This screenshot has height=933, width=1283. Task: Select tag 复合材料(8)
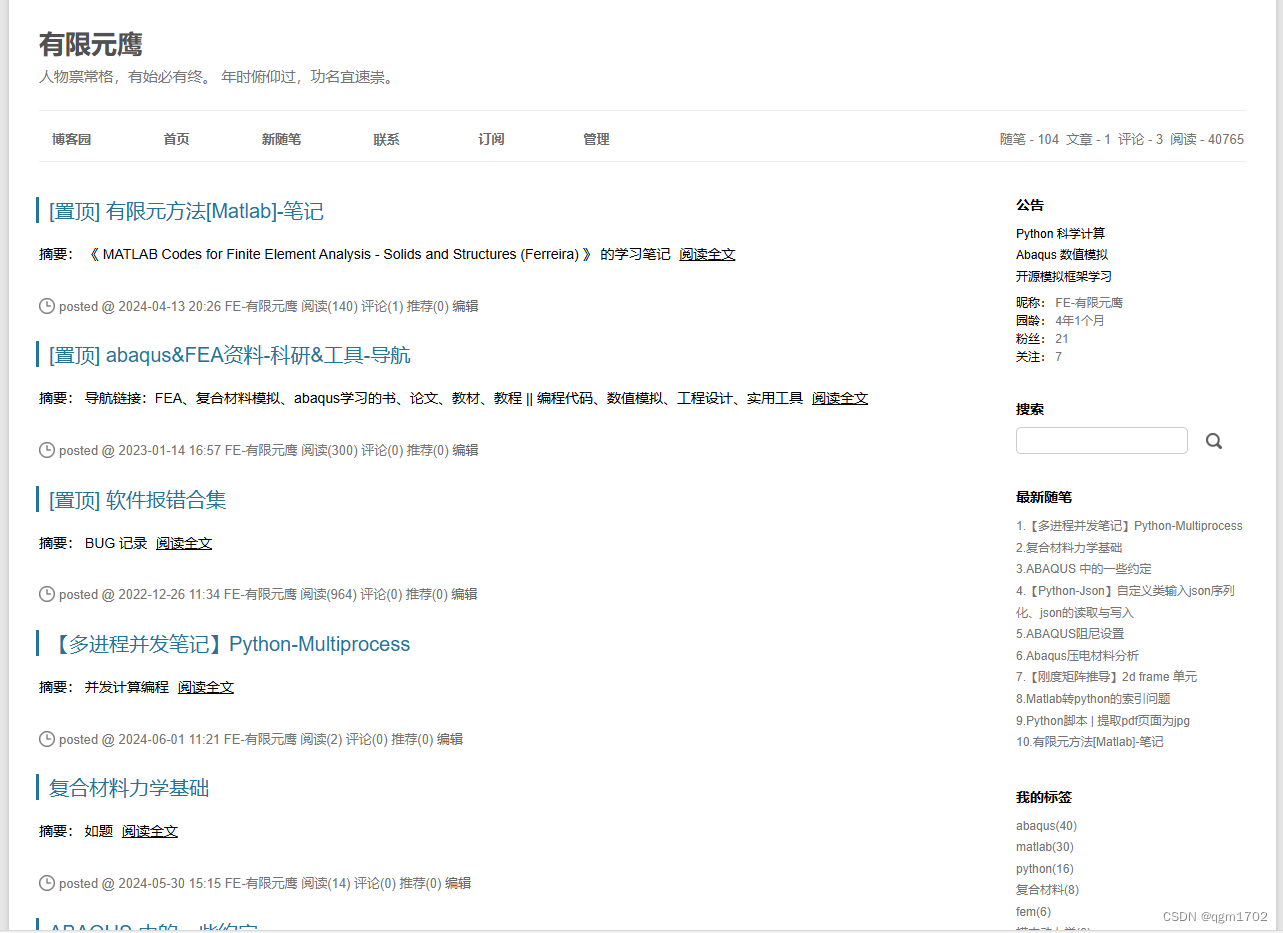1047,890
